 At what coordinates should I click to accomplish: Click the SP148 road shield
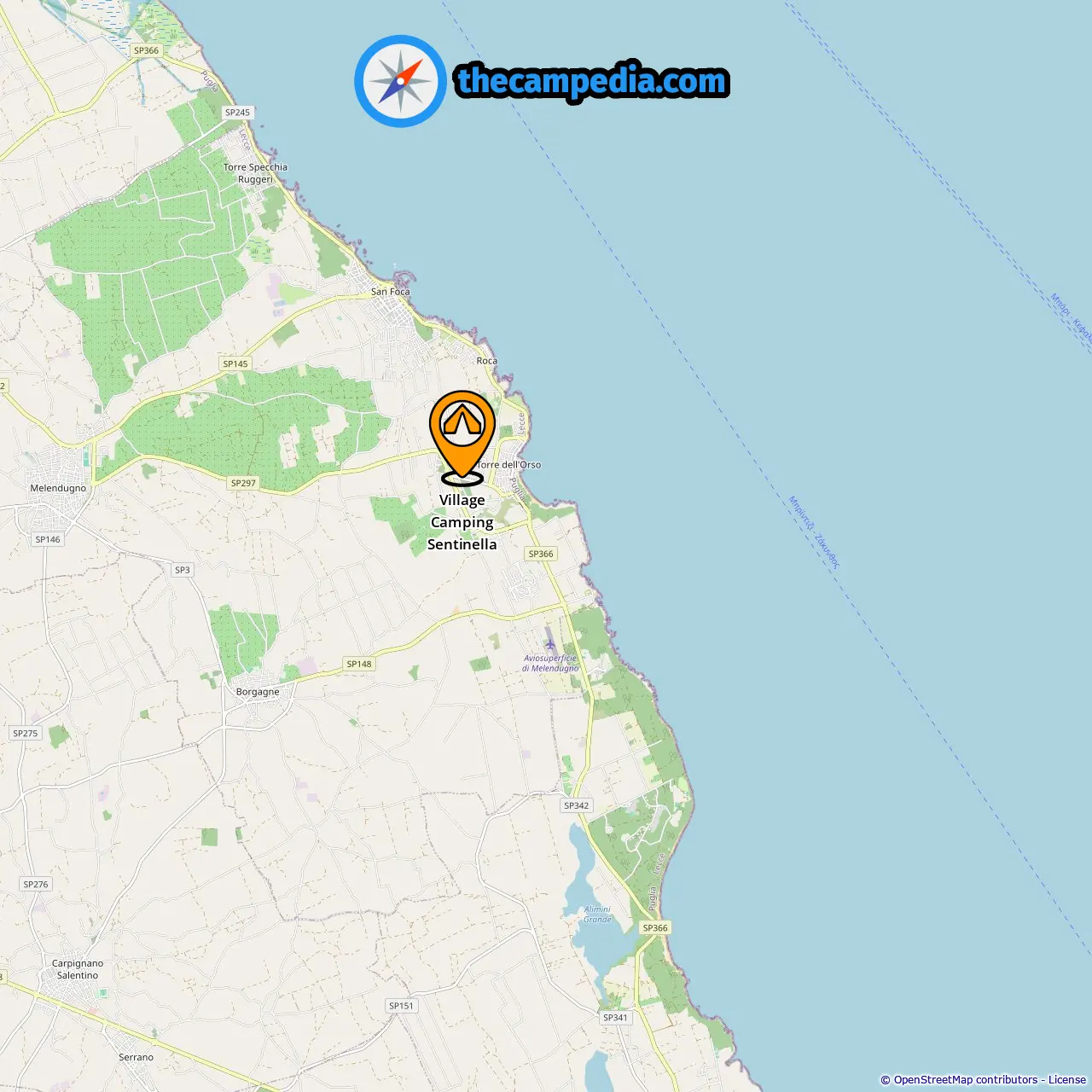click(359, 664)
